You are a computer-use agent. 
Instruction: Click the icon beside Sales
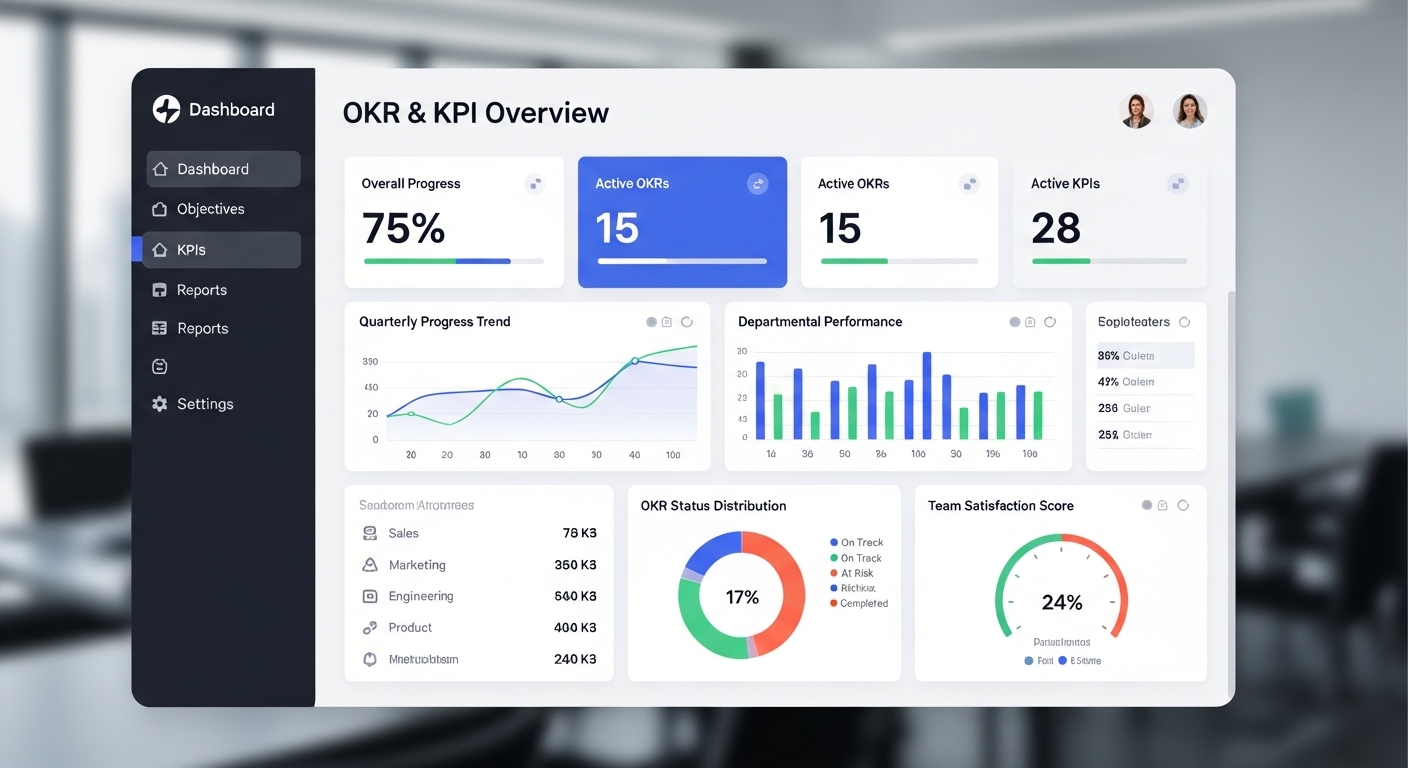369,534
